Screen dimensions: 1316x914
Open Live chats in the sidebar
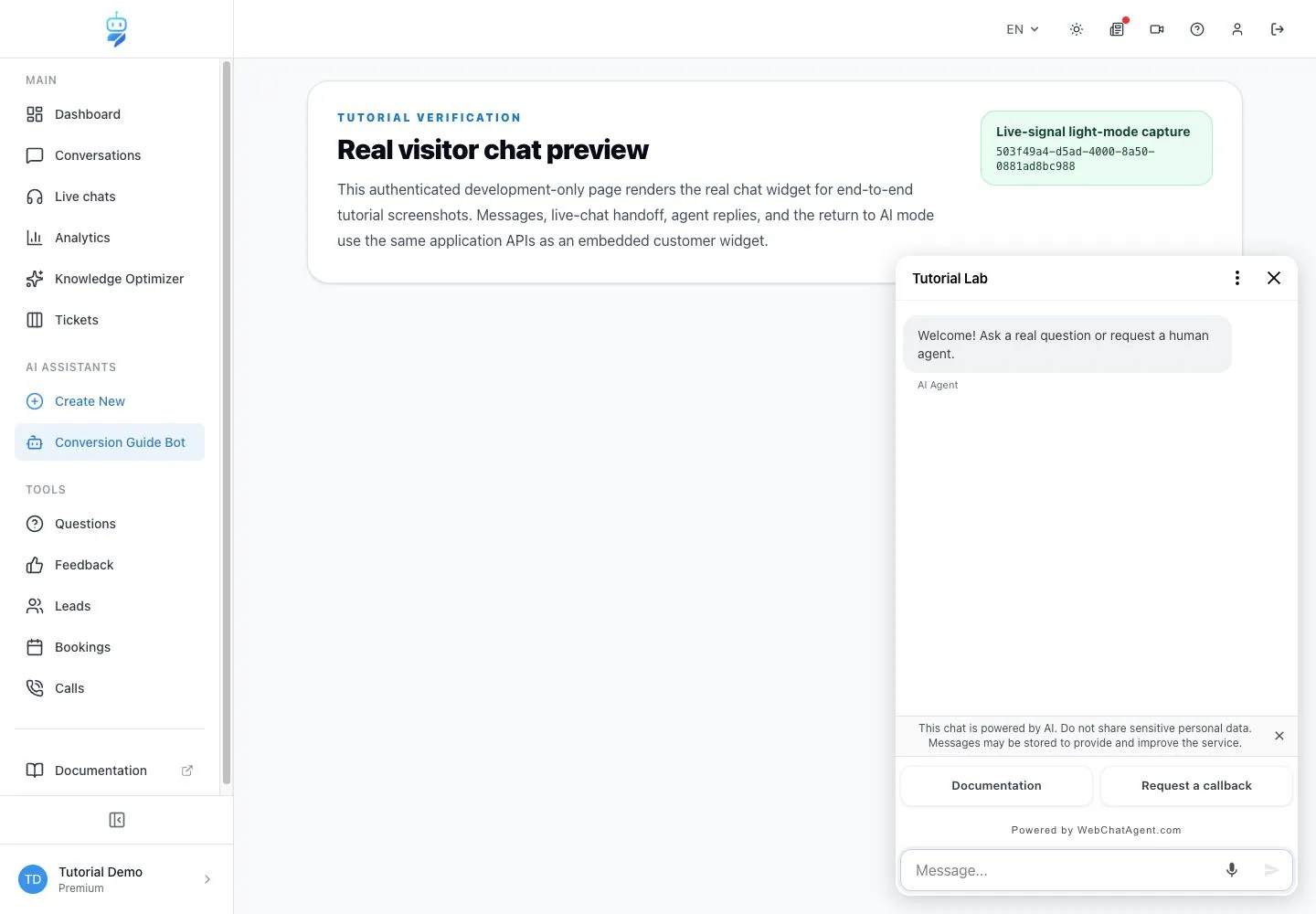click(110, 197)
